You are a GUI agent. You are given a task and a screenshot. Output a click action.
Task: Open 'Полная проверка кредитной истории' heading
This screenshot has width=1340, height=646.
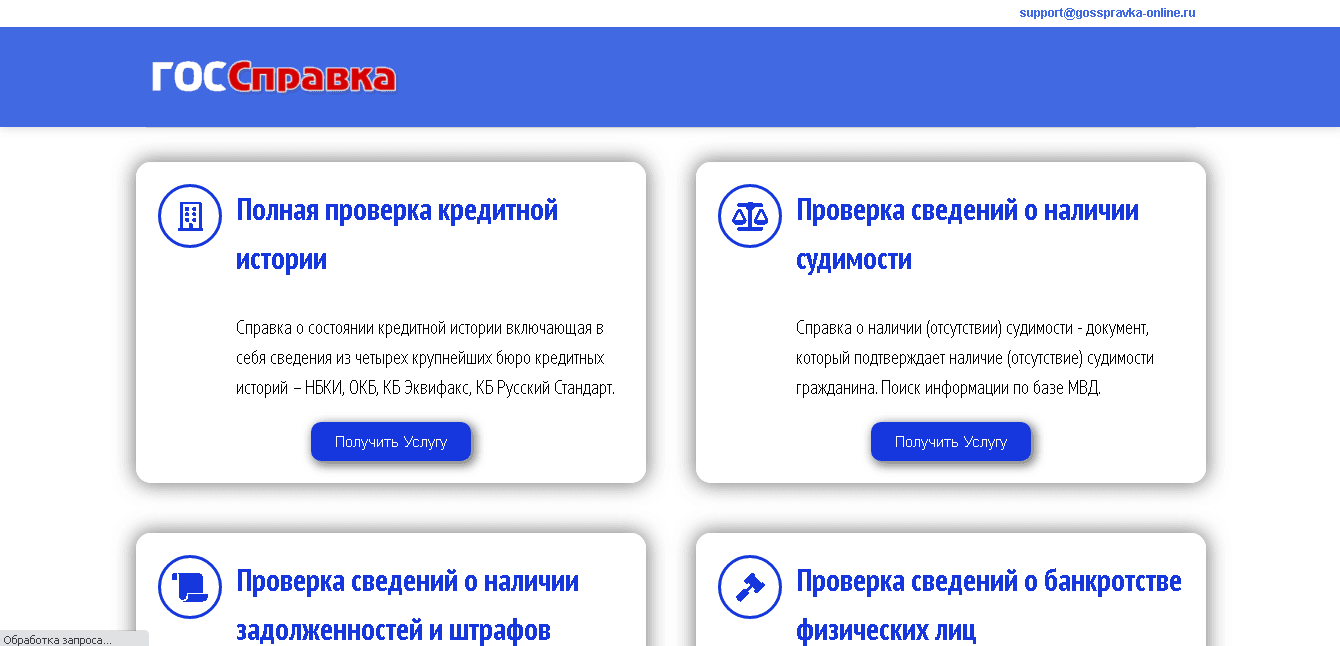tap(396, 235)
